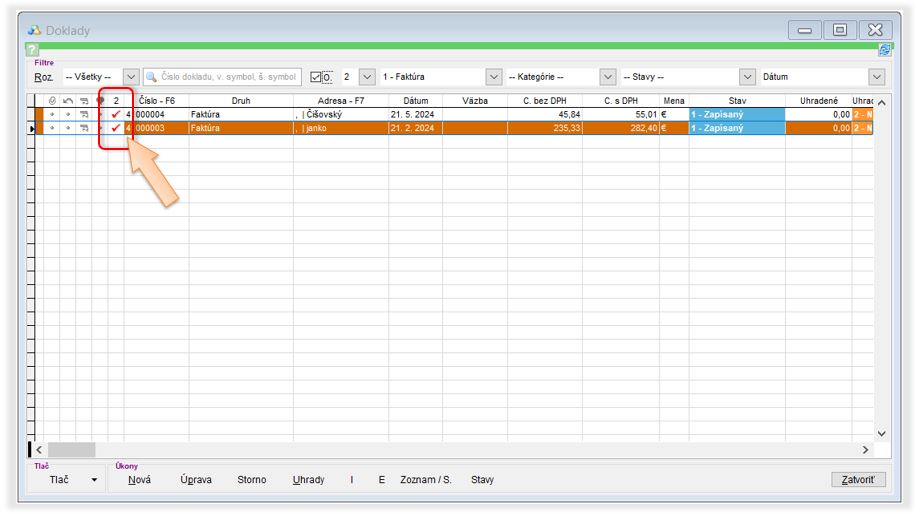Click the red checkmark in invoice 000003 row
Screen dimensions: 915x517
click(x=116, y=128)
